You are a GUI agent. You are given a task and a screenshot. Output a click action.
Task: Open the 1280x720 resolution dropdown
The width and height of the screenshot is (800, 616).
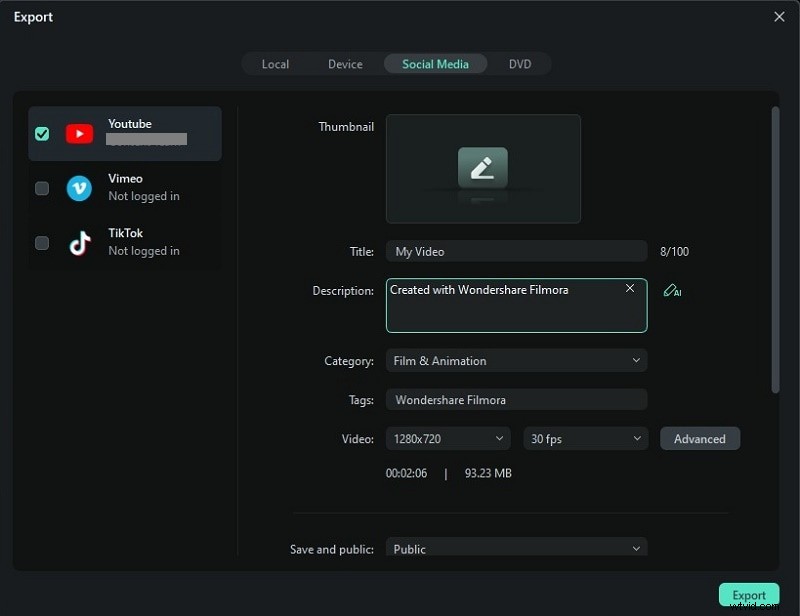(x=447, y=438)
